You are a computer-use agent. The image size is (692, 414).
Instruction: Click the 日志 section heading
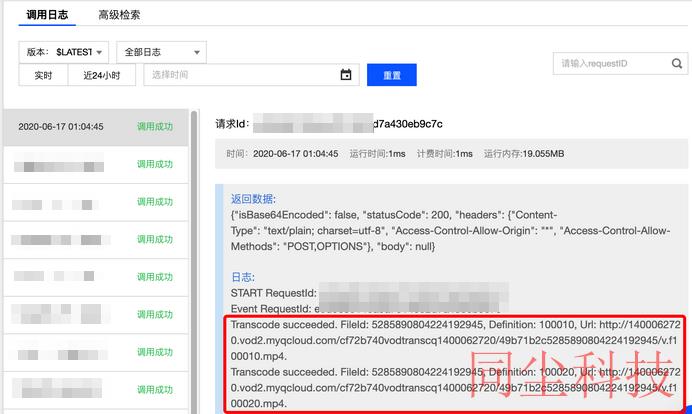pyautogui.click(x=241, y=276)
